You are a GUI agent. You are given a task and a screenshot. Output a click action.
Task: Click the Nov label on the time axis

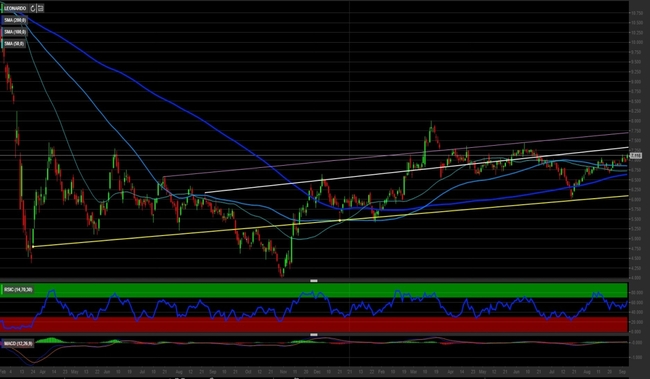coord(283,372)
